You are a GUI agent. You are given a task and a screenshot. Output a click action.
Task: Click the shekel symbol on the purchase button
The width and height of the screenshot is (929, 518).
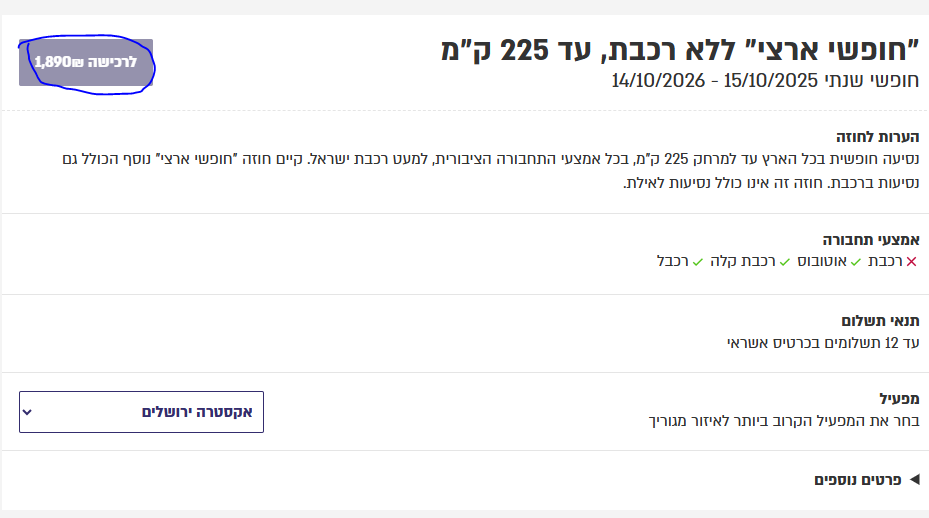(79, 62)
